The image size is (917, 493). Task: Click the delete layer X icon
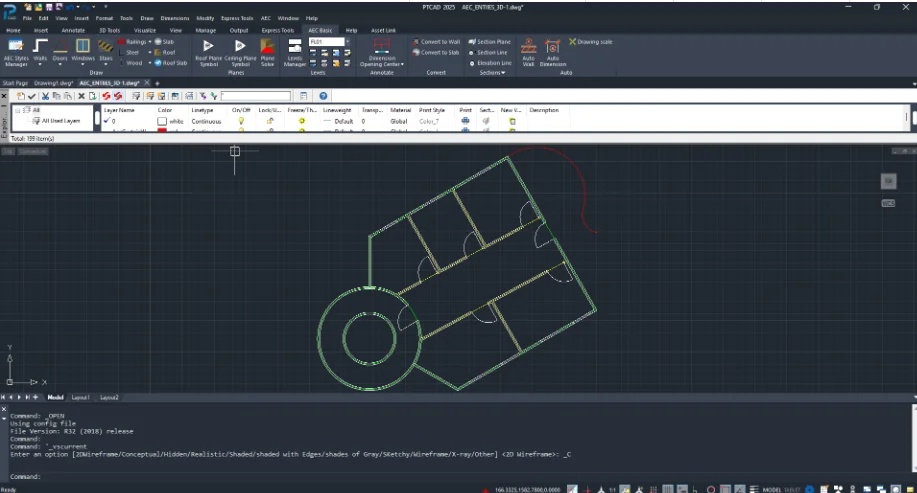81,96
